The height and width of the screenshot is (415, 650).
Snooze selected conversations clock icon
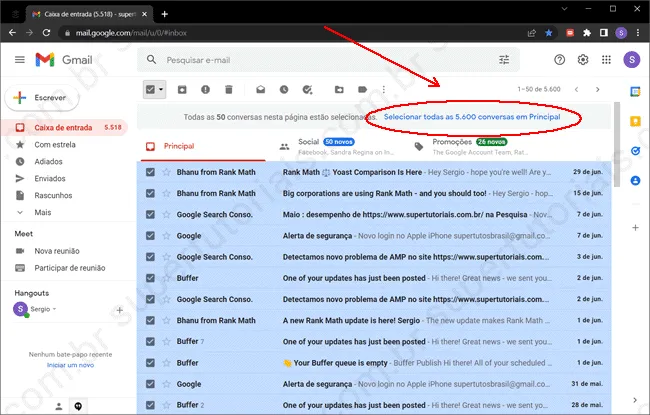pyautogui.click(x=284, y=89)
